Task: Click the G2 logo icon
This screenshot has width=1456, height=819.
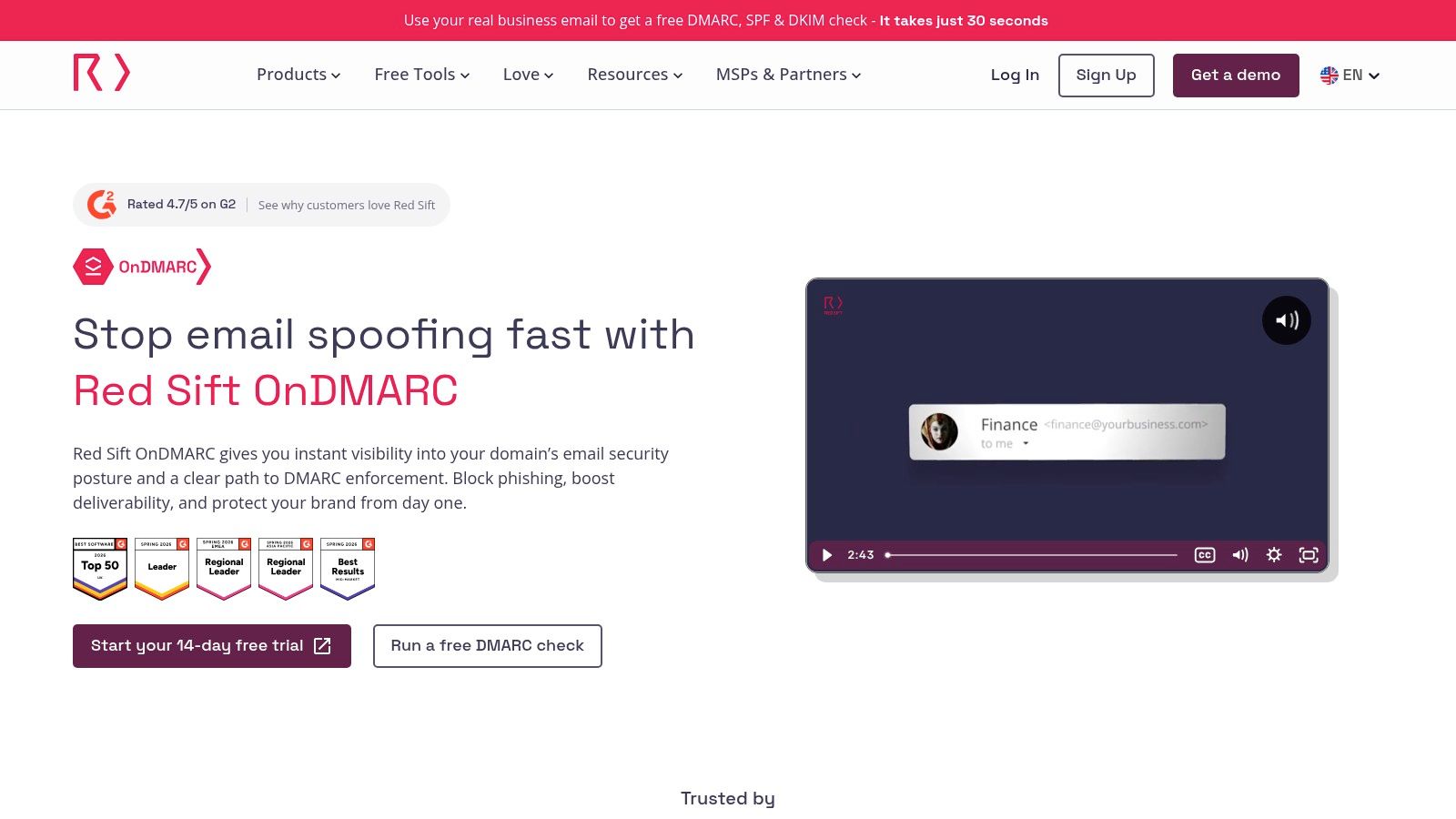Action: coord(102,204)
